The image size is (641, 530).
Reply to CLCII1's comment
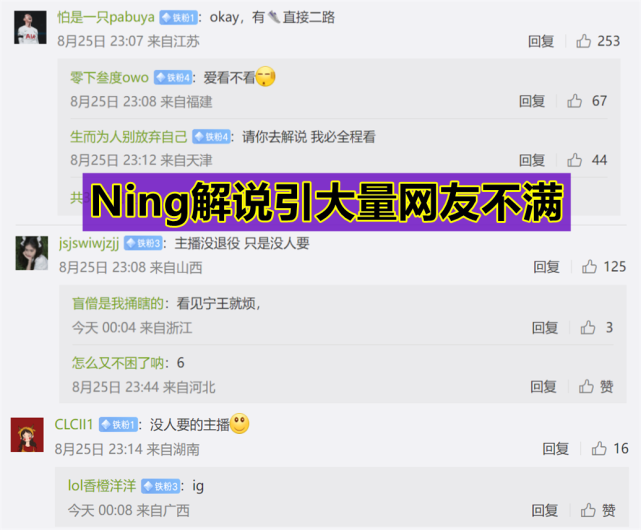pyautogui.click(x=556, y=449)
